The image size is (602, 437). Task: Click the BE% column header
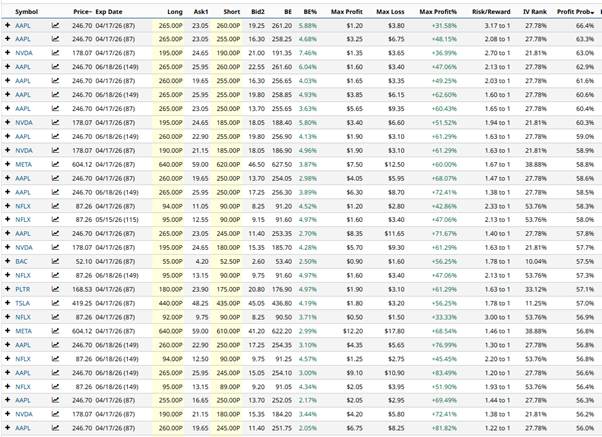tap(310, 12)
